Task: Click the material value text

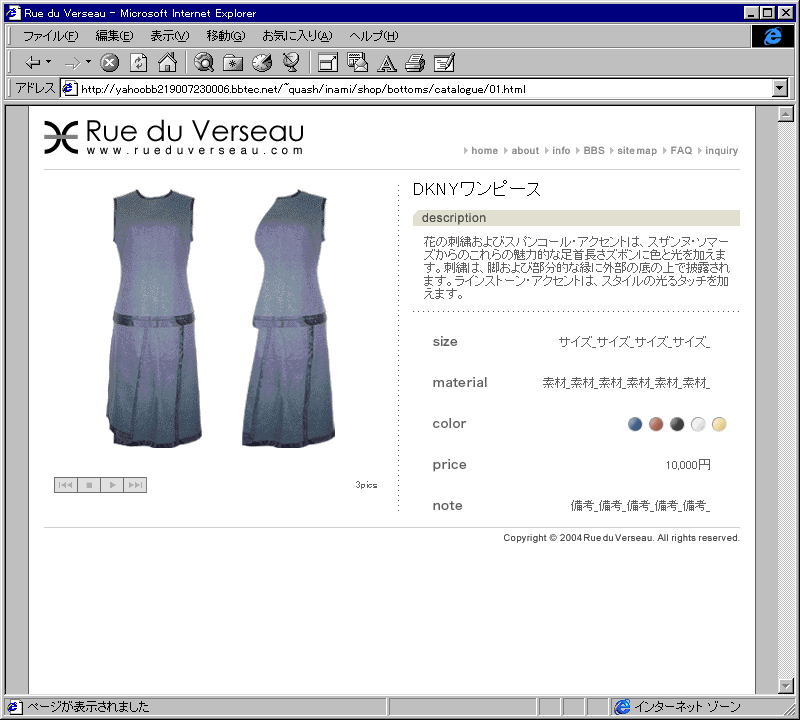Action: [x=626, y=383]
